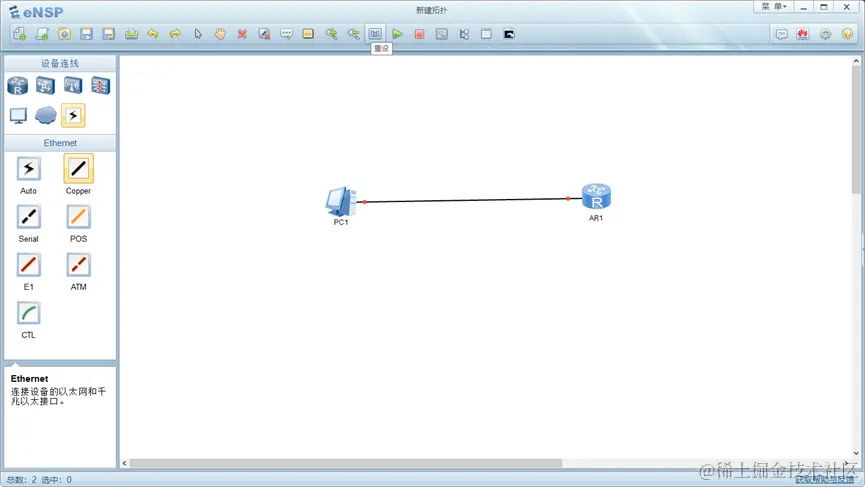
Task: Open the help question mark icon
Action: point(847,34)
